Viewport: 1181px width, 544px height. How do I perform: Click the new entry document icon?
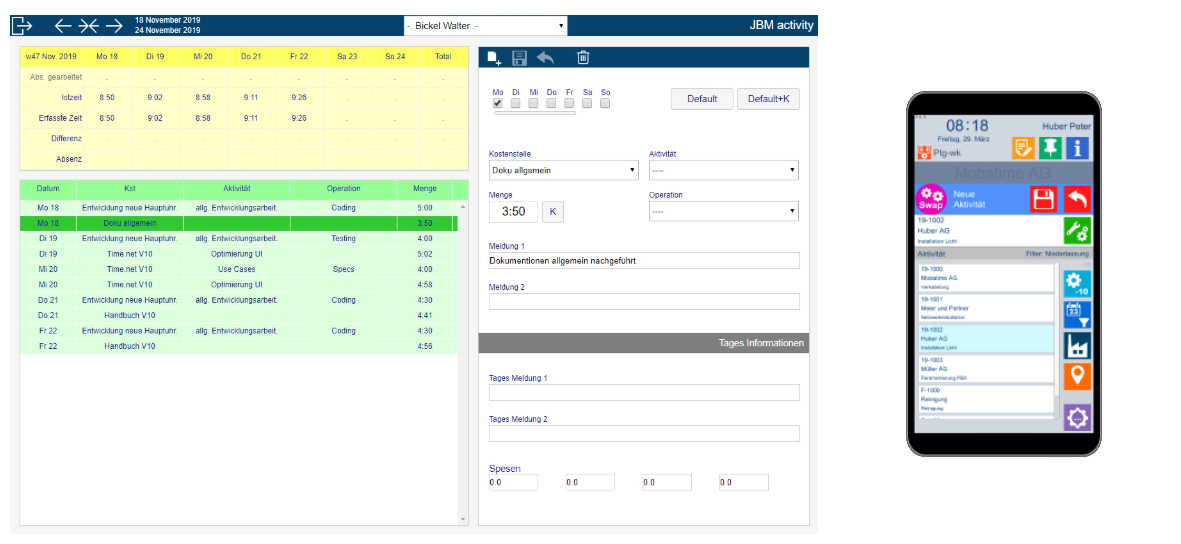494,58
